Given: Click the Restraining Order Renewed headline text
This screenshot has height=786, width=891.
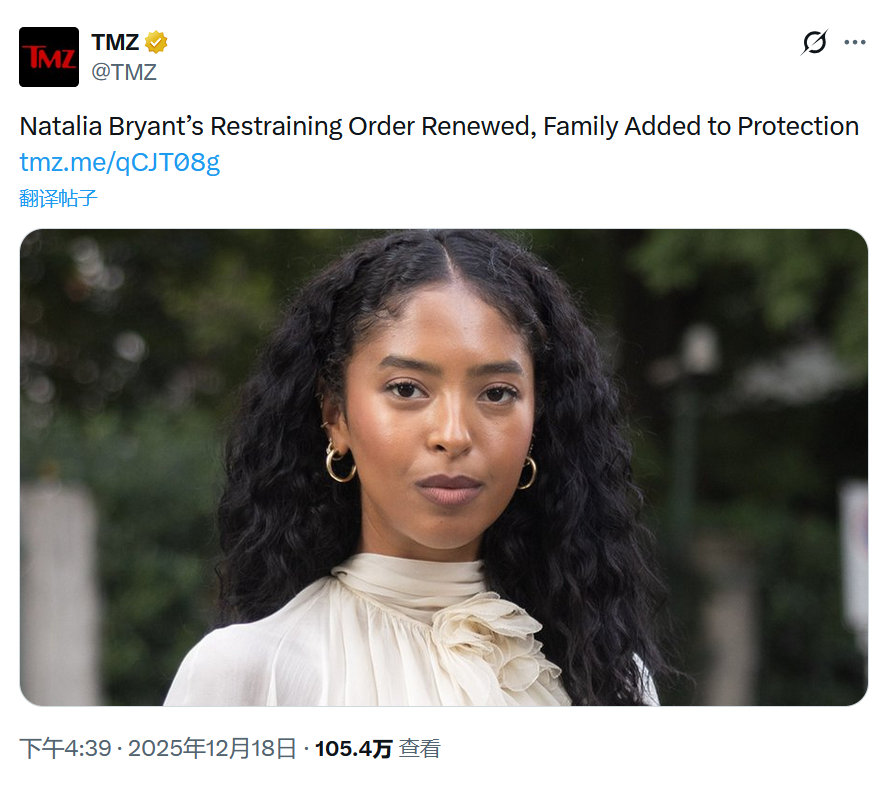Looking at the screenshot, I should 373,126.
